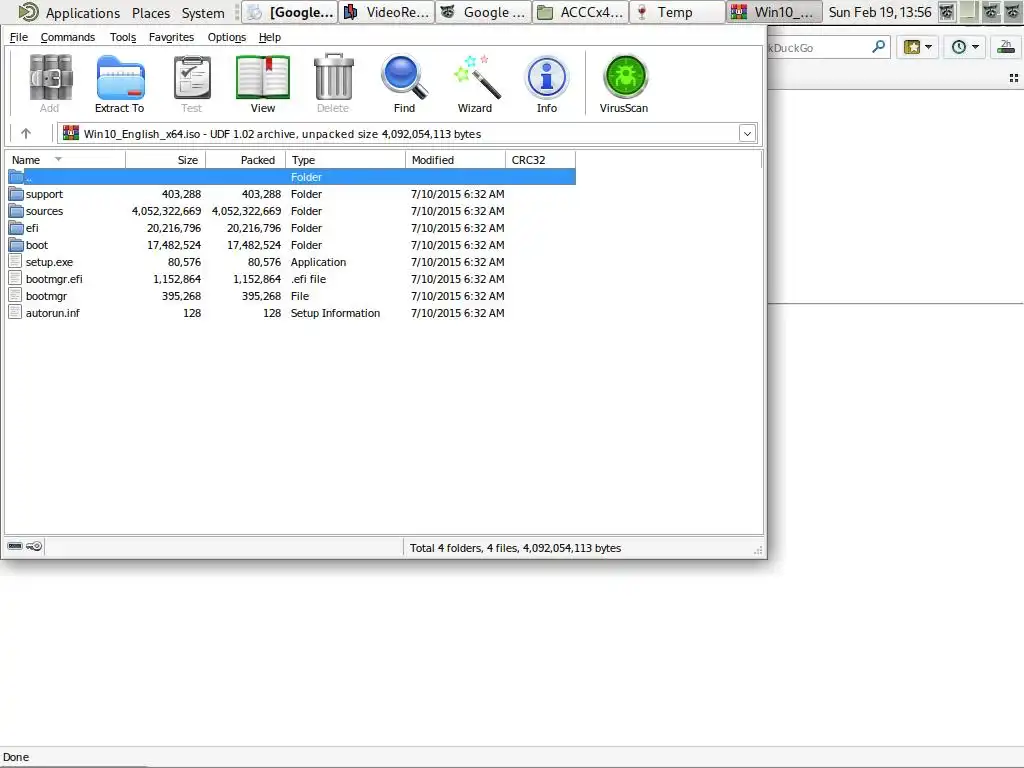Click the bootmgr.efi file icon
The height and width of the screenshot is (768, 1024).
tap(16, 279)
